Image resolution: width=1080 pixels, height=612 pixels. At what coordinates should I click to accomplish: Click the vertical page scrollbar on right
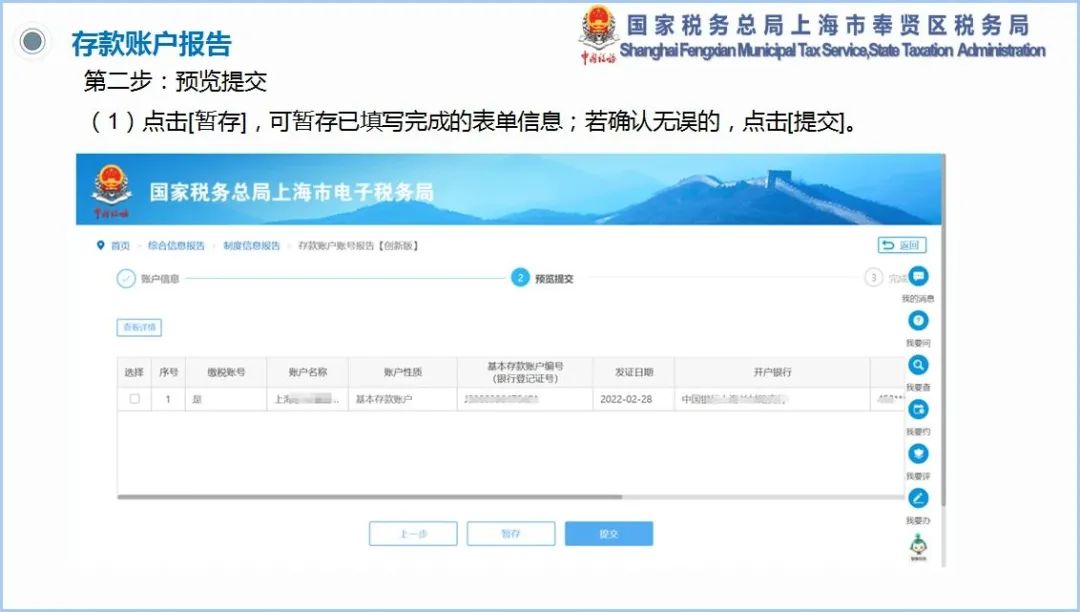pos(943,332)
